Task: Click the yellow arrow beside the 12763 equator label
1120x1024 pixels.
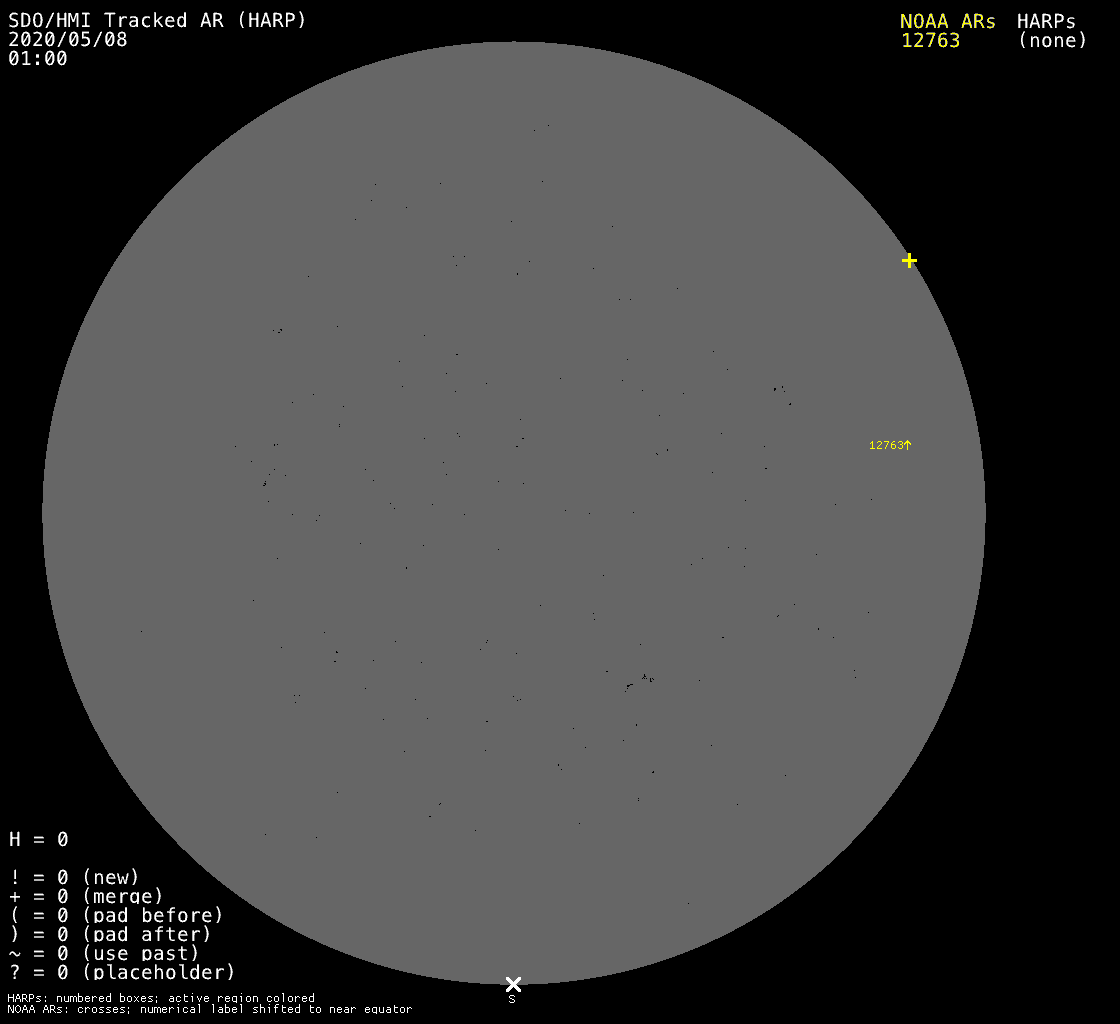Action: point(908,445)
